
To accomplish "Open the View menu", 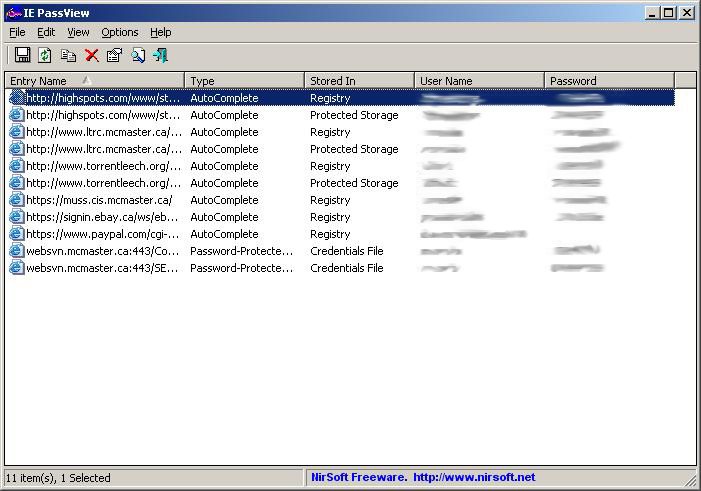I will click(78, 32).
